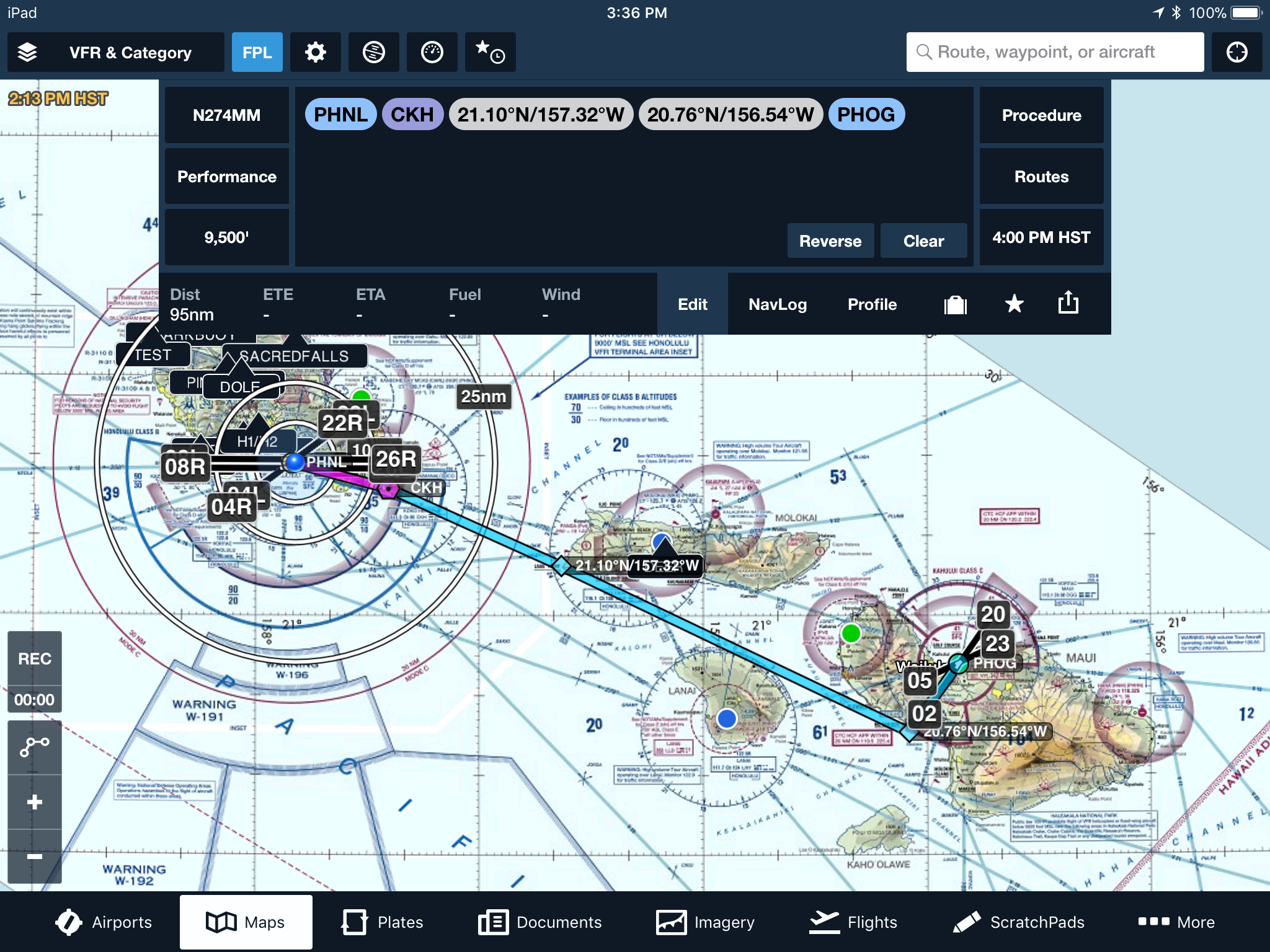
Task: Change the 9,500' altitude selector
Action: [x=226, y=237]
